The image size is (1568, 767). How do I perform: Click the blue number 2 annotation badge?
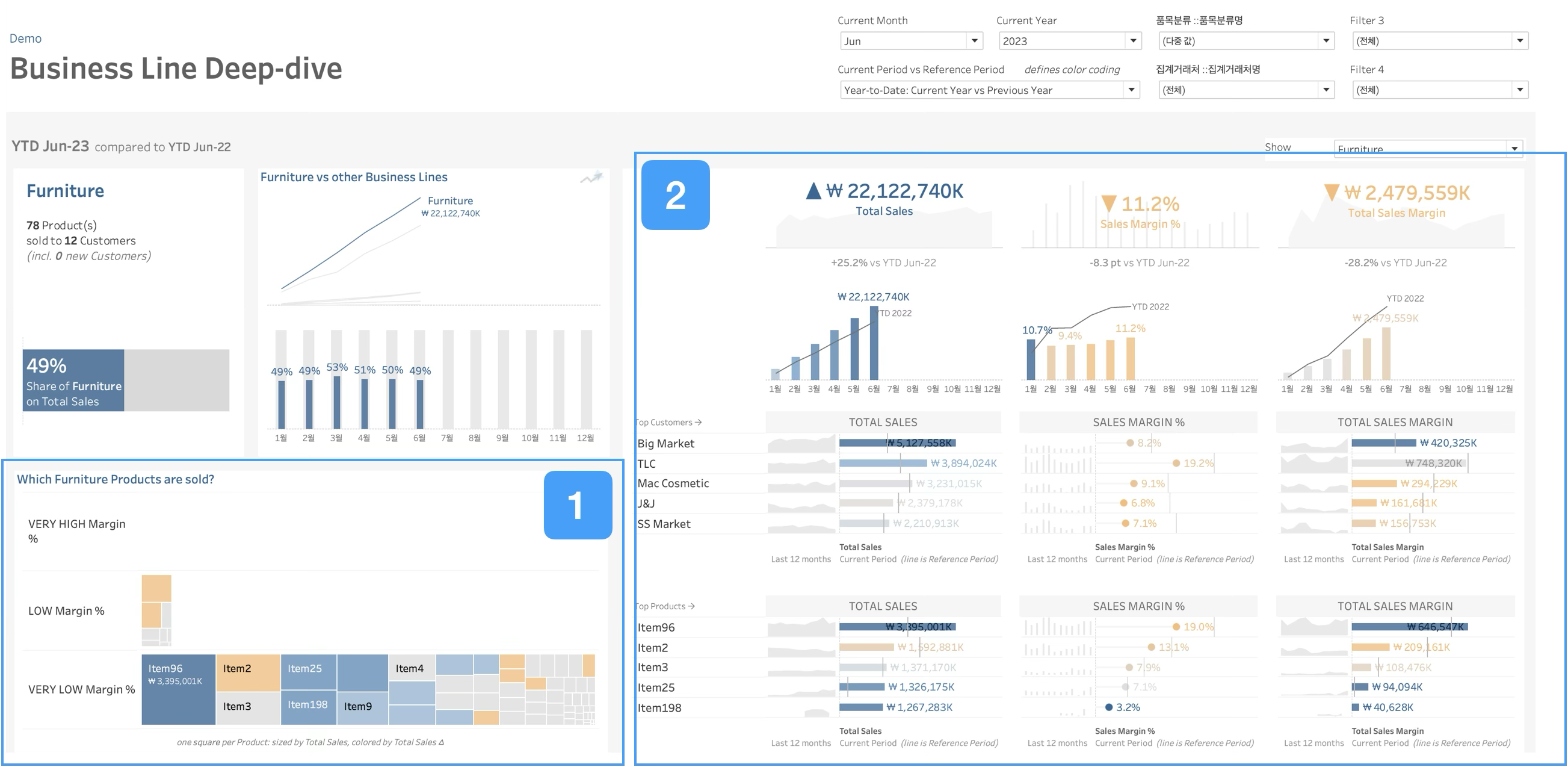[x=675, y=195]
